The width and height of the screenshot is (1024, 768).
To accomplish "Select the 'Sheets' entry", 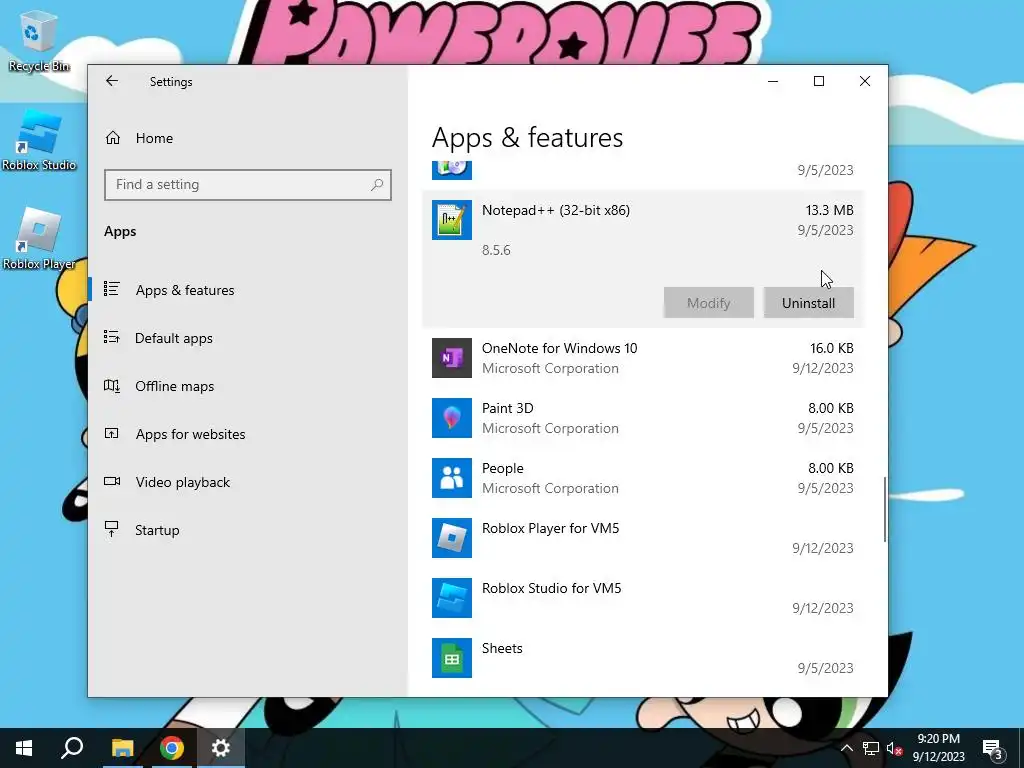I will point(643,658).
